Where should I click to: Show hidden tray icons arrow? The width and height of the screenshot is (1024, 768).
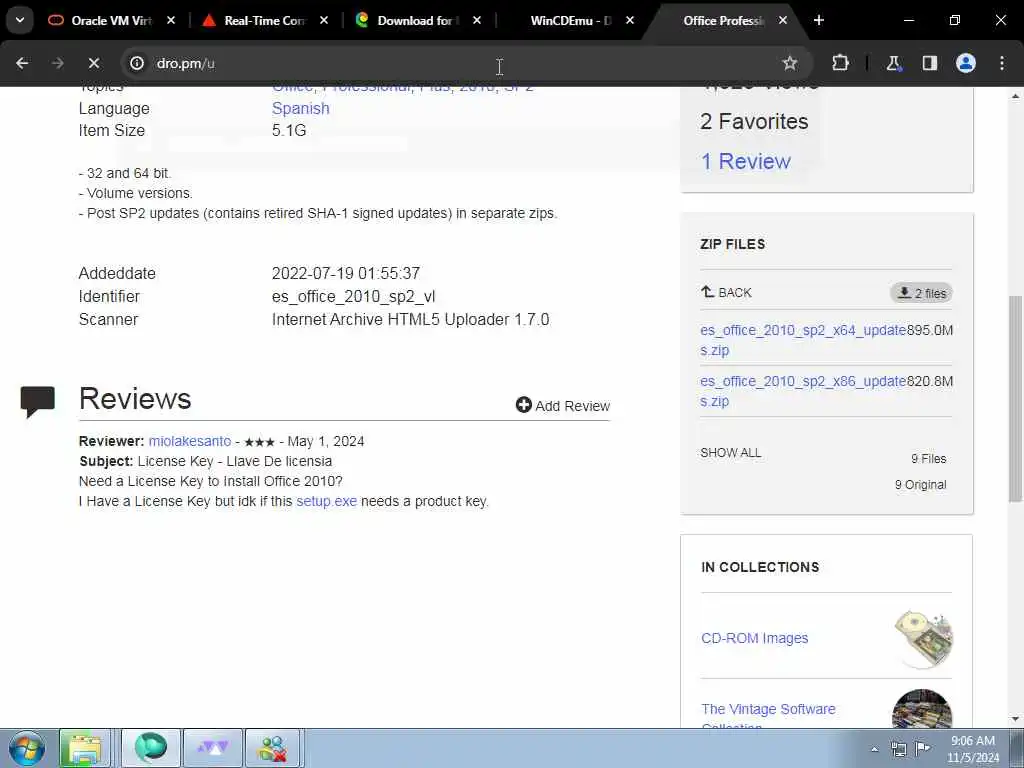pyautogui.click(x=874, y=749)
